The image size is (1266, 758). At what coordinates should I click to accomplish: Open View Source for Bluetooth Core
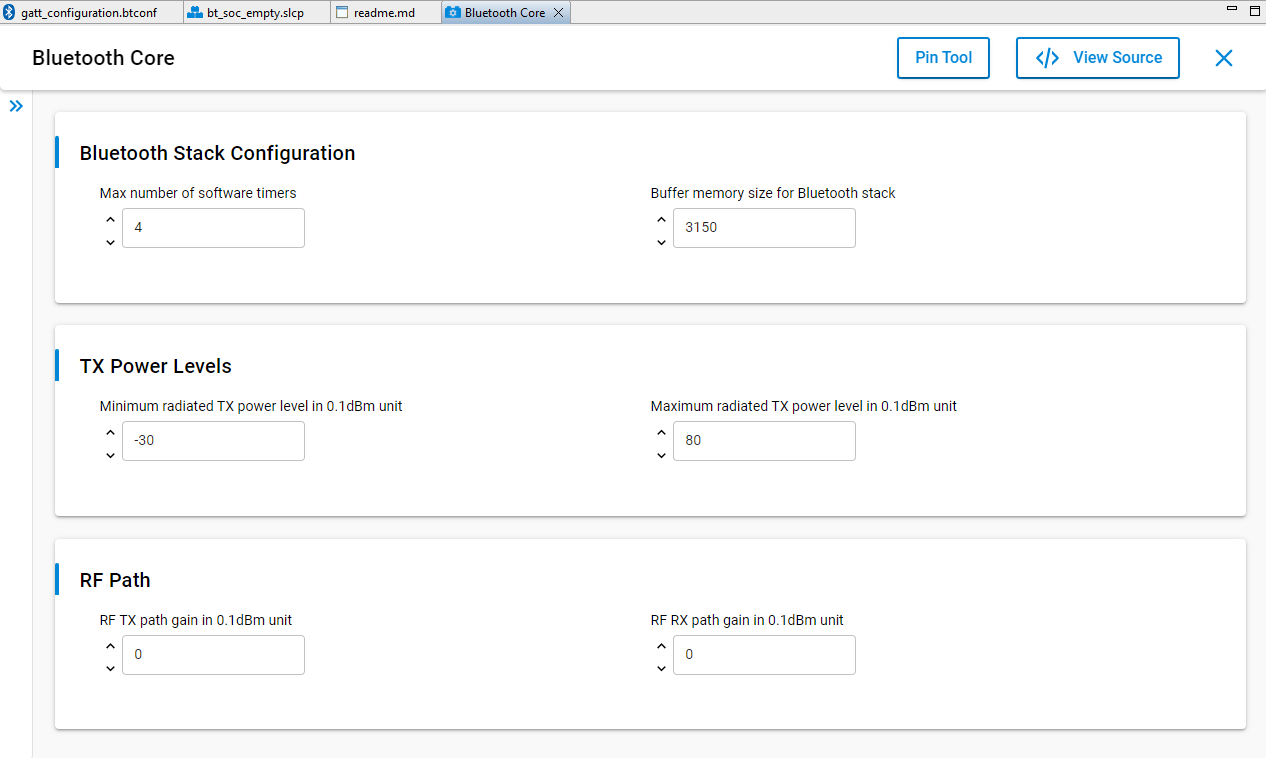click(x=1097, y=57)
